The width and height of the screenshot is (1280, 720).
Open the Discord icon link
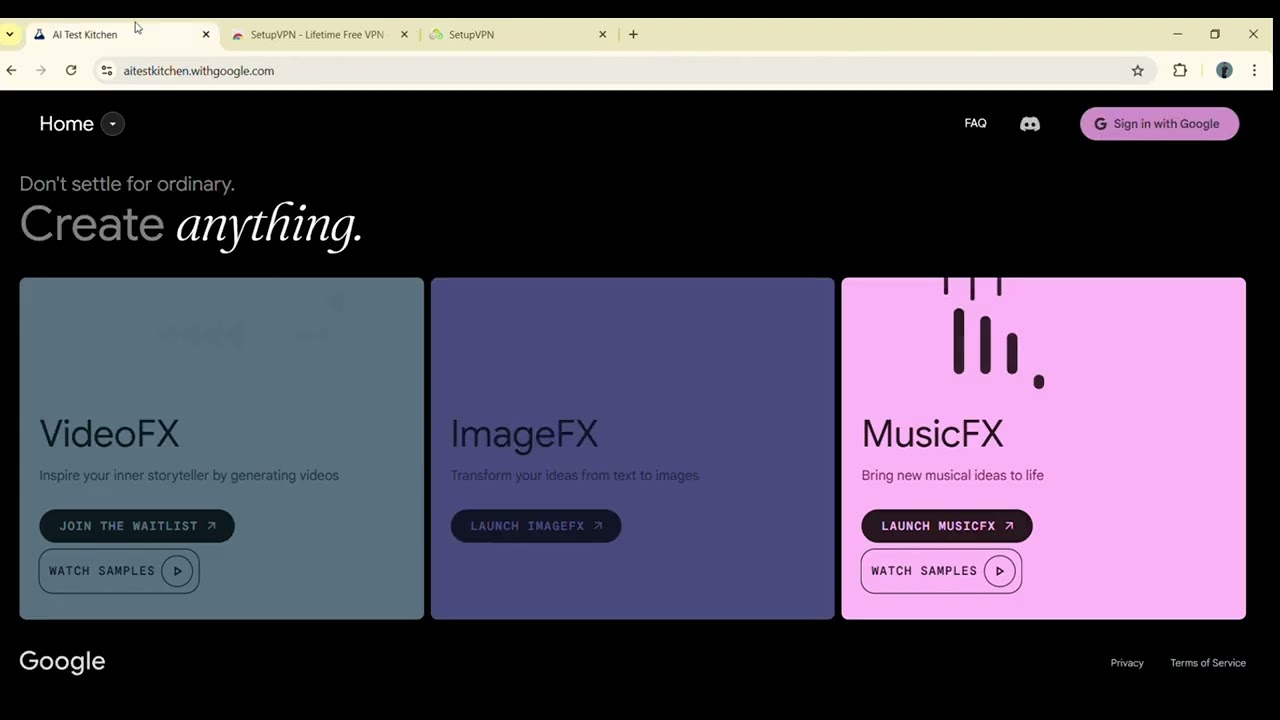(x=1029, y=124)
